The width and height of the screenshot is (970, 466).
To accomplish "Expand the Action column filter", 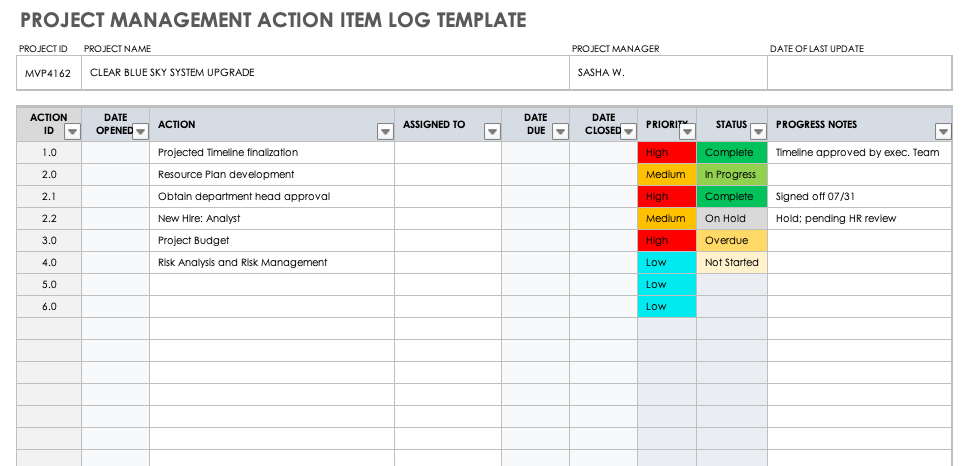I will coord(385,131).
